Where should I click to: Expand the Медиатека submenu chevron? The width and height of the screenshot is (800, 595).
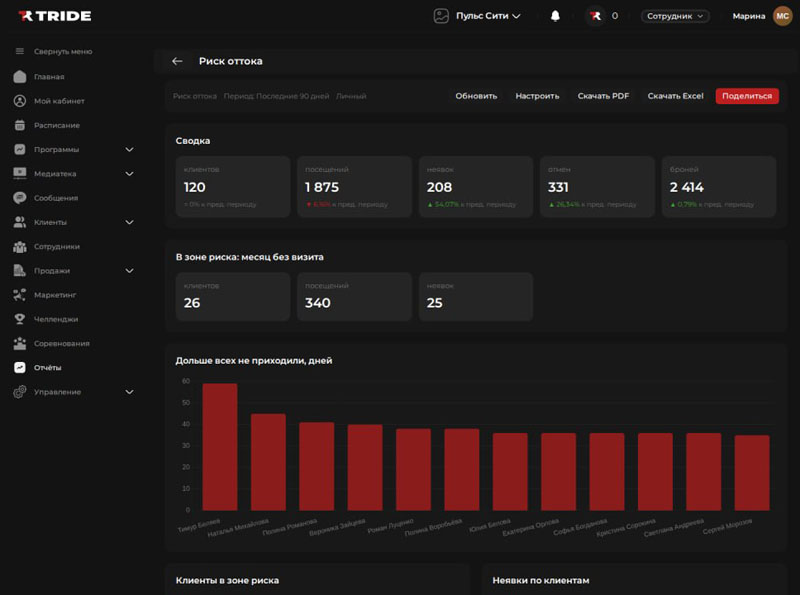[130, 173]
